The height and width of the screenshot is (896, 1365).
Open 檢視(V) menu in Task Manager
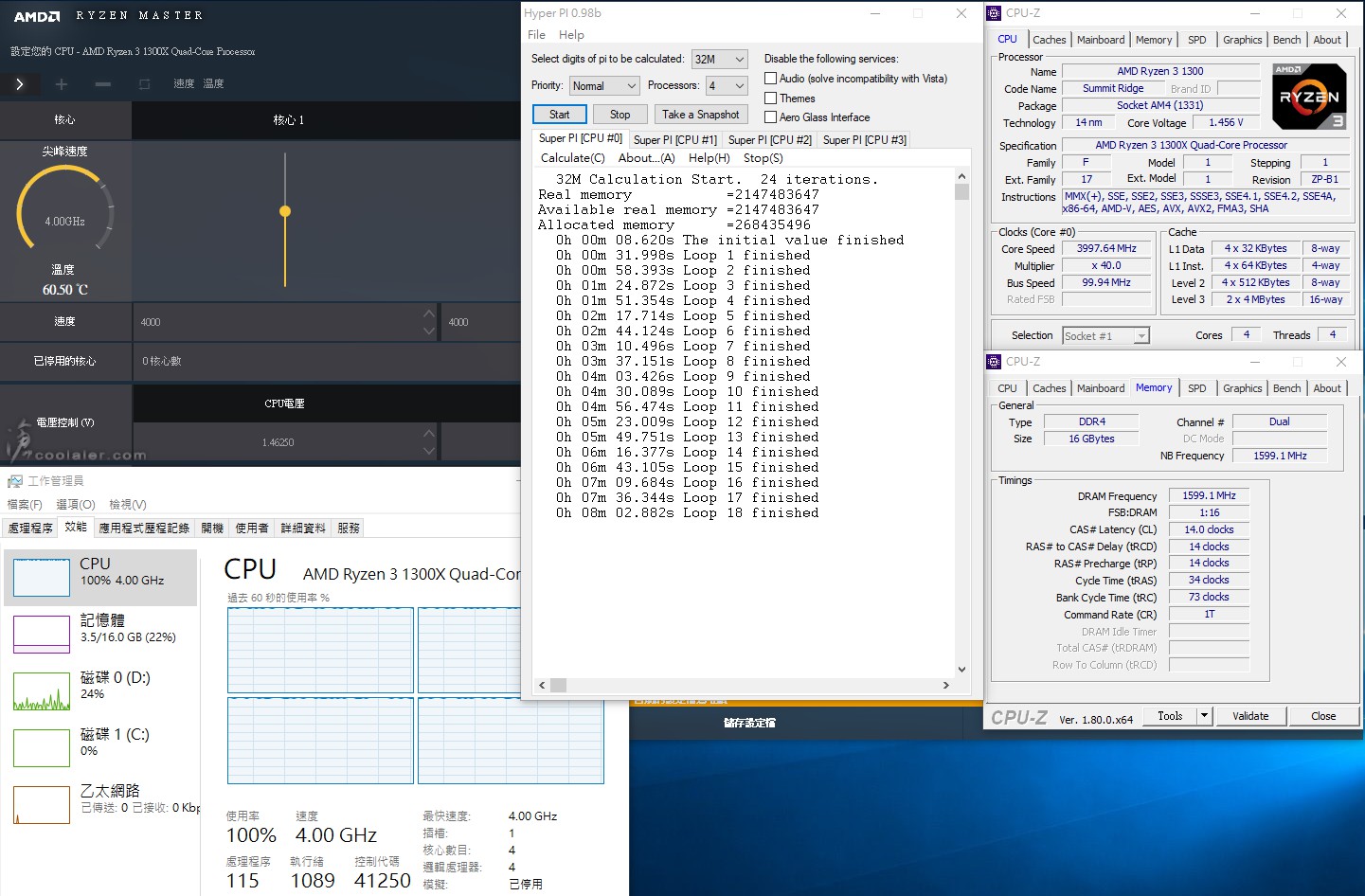coord(128,505)
